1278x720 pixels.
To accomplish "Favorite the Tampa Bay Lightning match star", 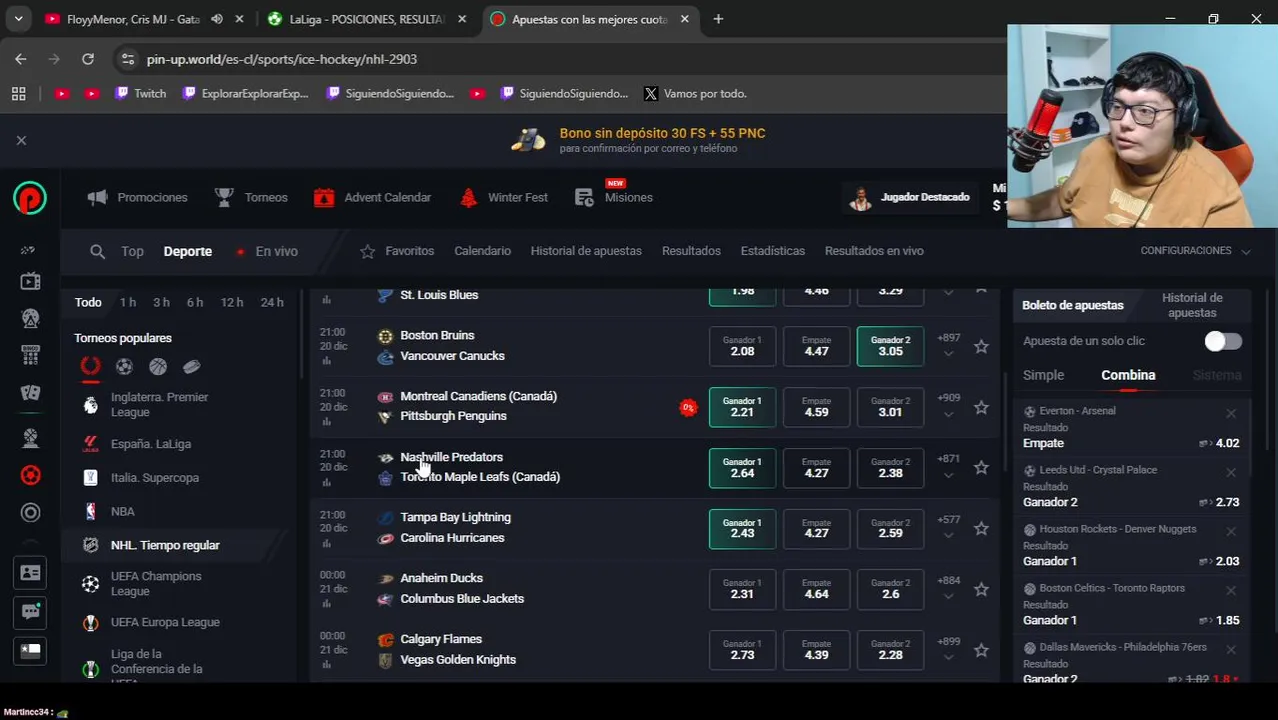I will 981,529.
